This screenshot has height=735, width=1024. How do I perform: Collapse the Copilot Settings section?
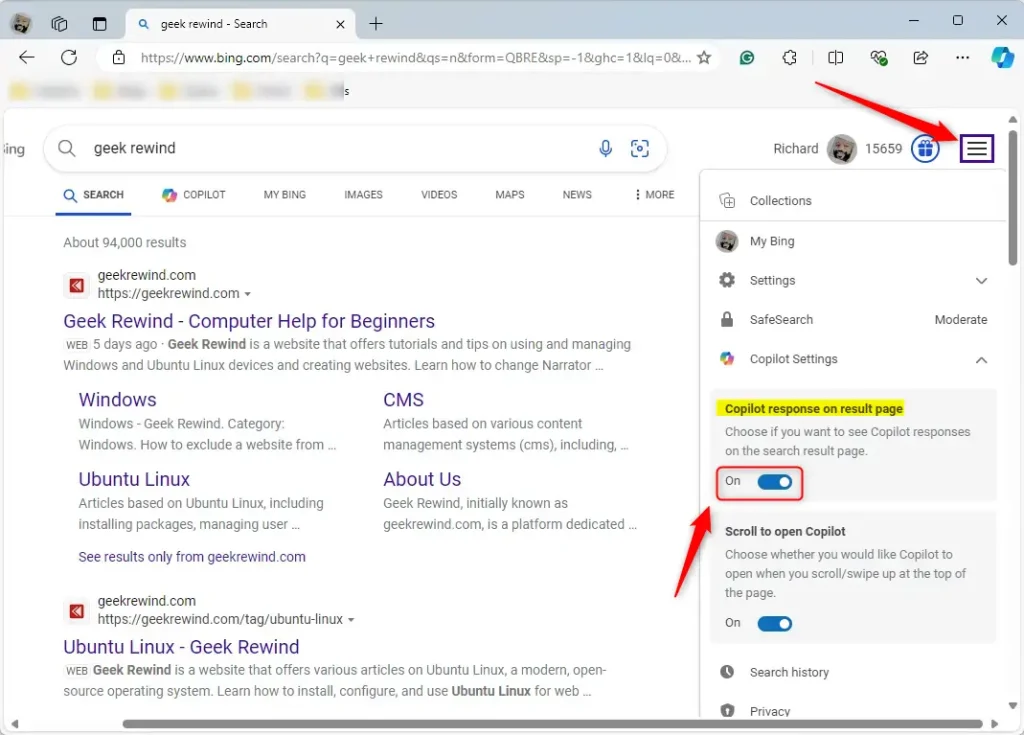(981, 359)
